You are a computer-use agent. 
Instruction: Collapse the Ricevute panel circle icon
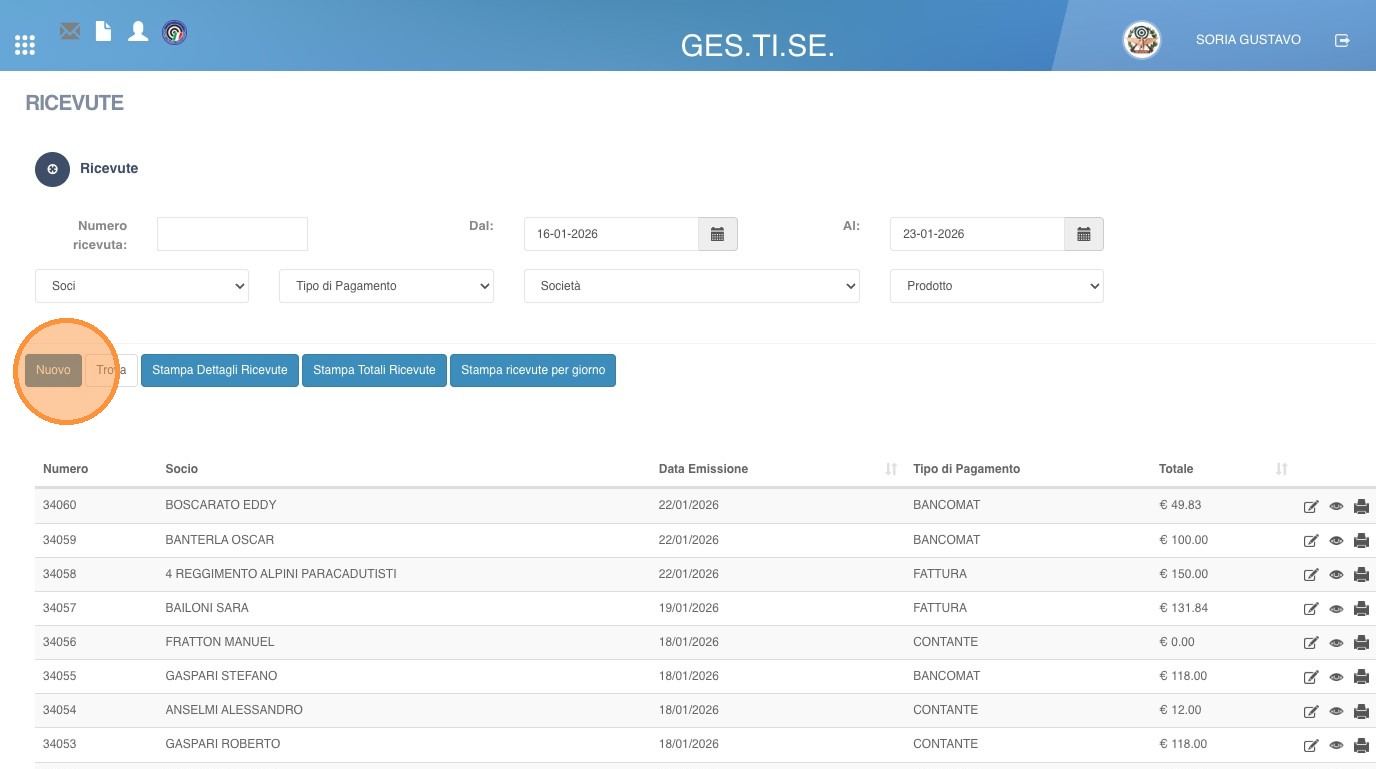[x=52, y=169]
